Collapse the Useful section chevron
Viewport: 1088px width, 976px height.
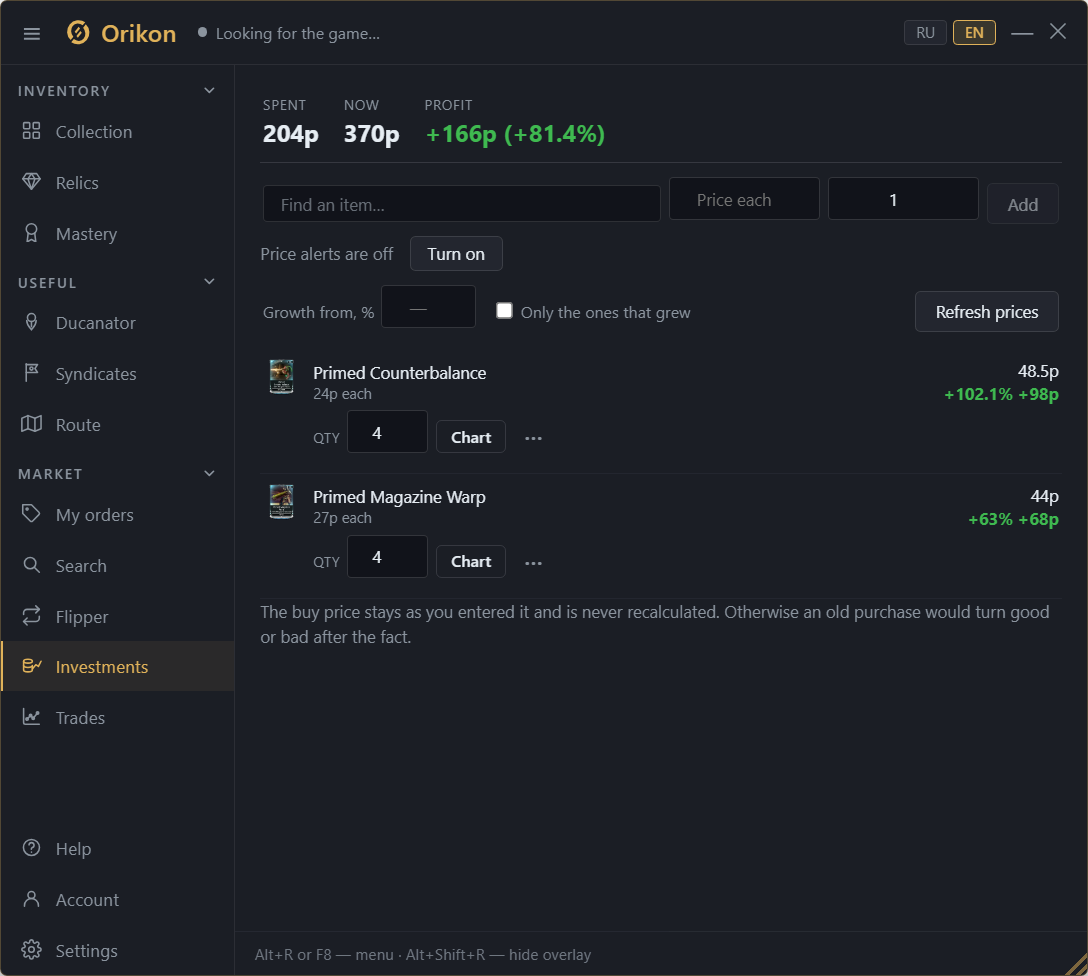210,282
